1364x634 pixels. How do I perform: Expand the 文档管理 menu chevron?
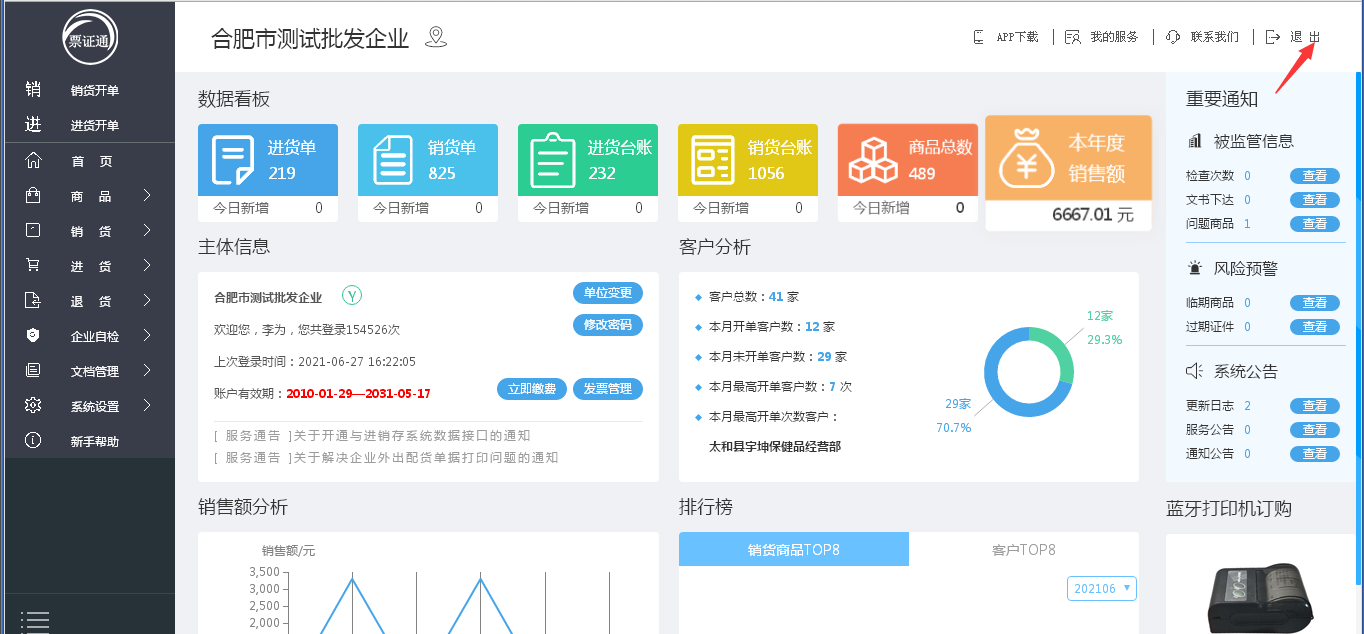147,371
